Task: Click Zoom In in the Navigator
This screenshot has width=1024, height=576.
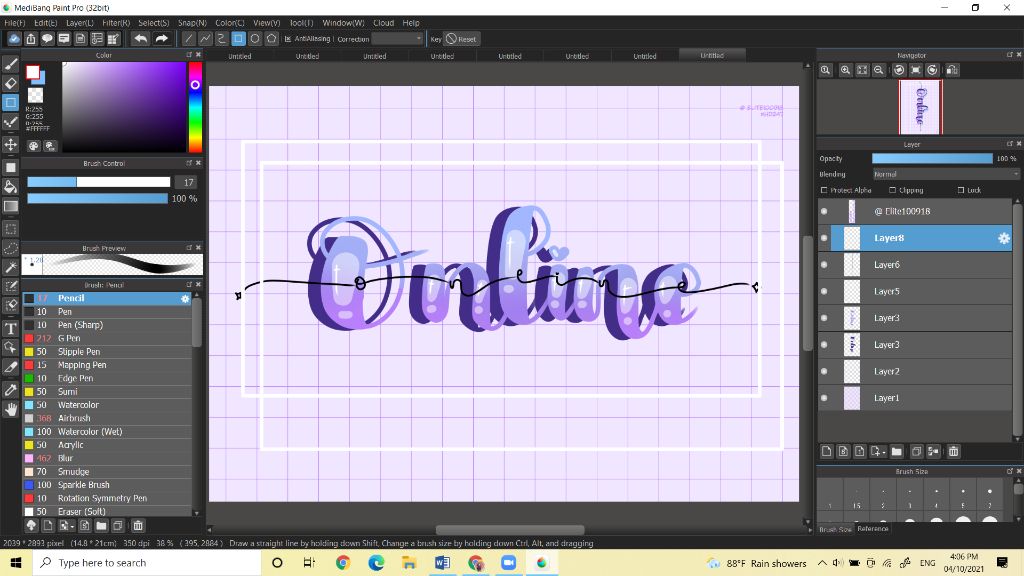Action: click(x=845, y=70)
